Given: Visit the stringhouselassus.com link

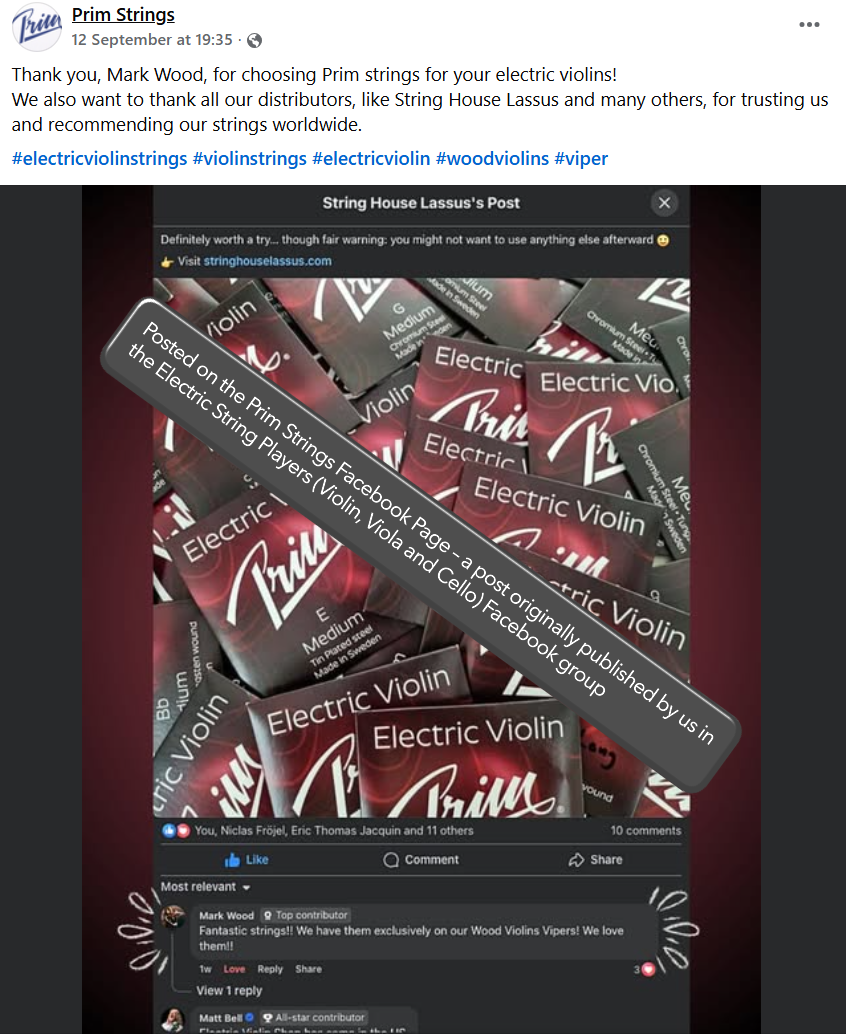Looking at the screenshot, I should click(267, 261).
